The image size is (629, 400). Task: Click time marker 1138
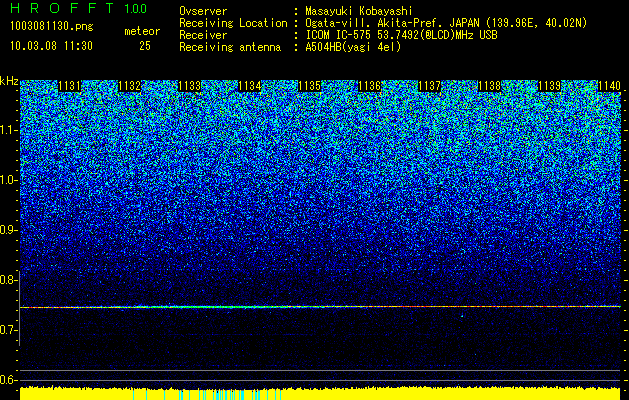coord(489,86)
